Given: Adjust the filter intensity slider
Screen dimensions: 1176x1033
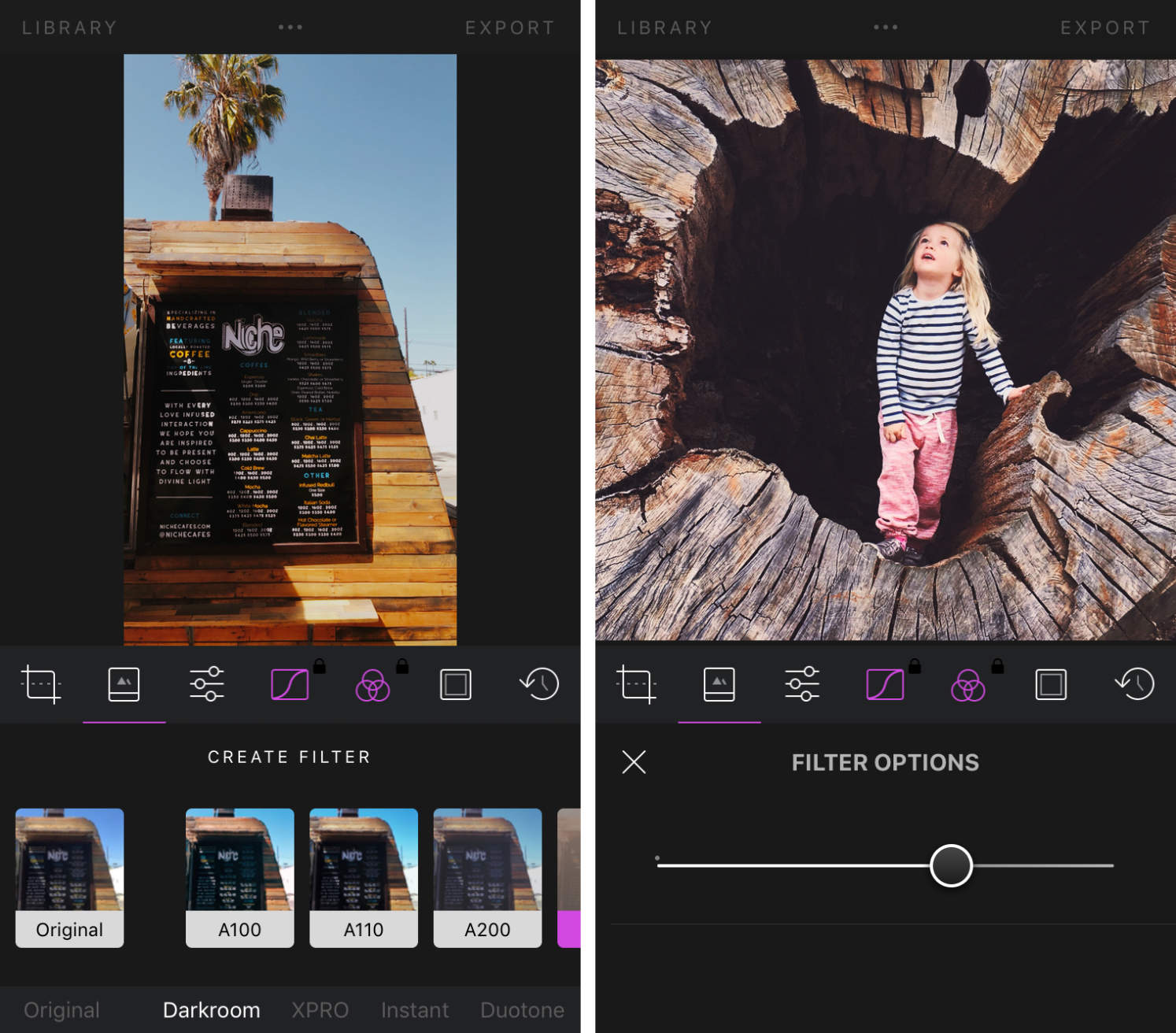Looking at the screenshot, I should [952, 865].
